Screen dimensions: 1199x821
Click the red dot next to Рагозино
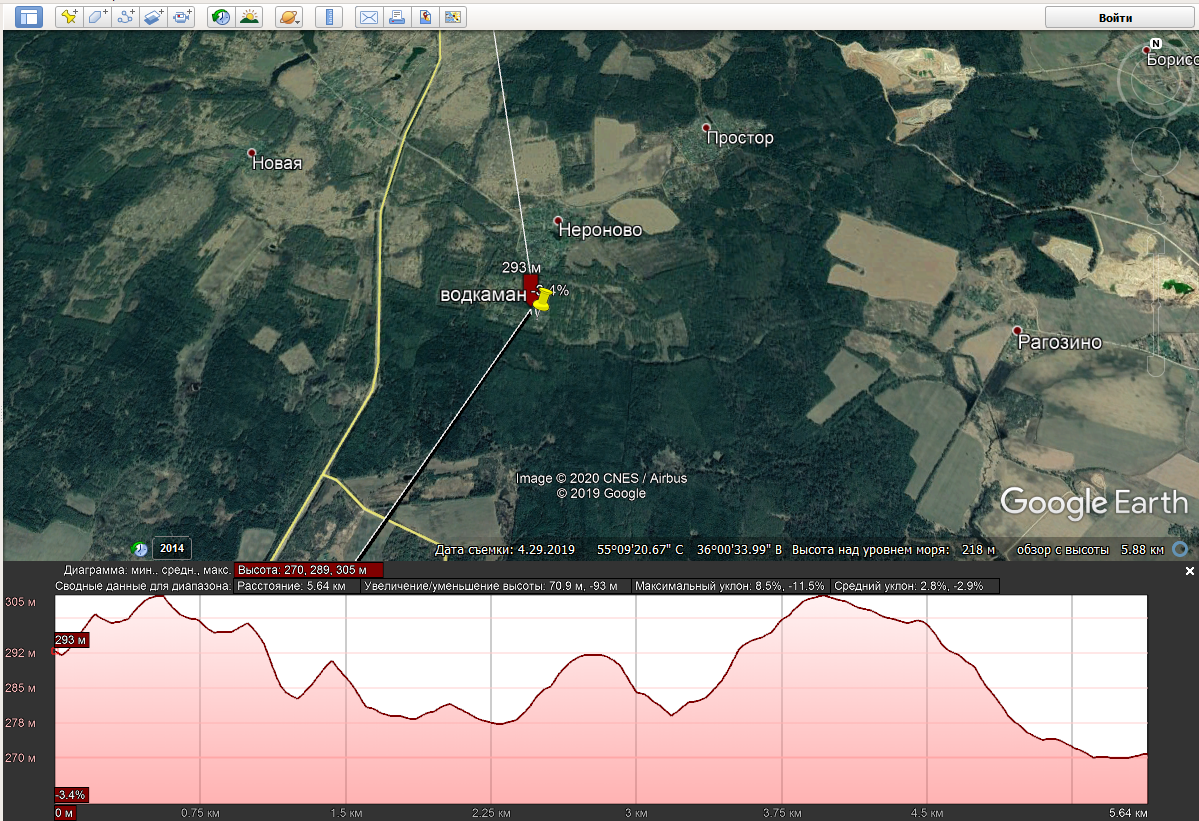point(1017,331)
